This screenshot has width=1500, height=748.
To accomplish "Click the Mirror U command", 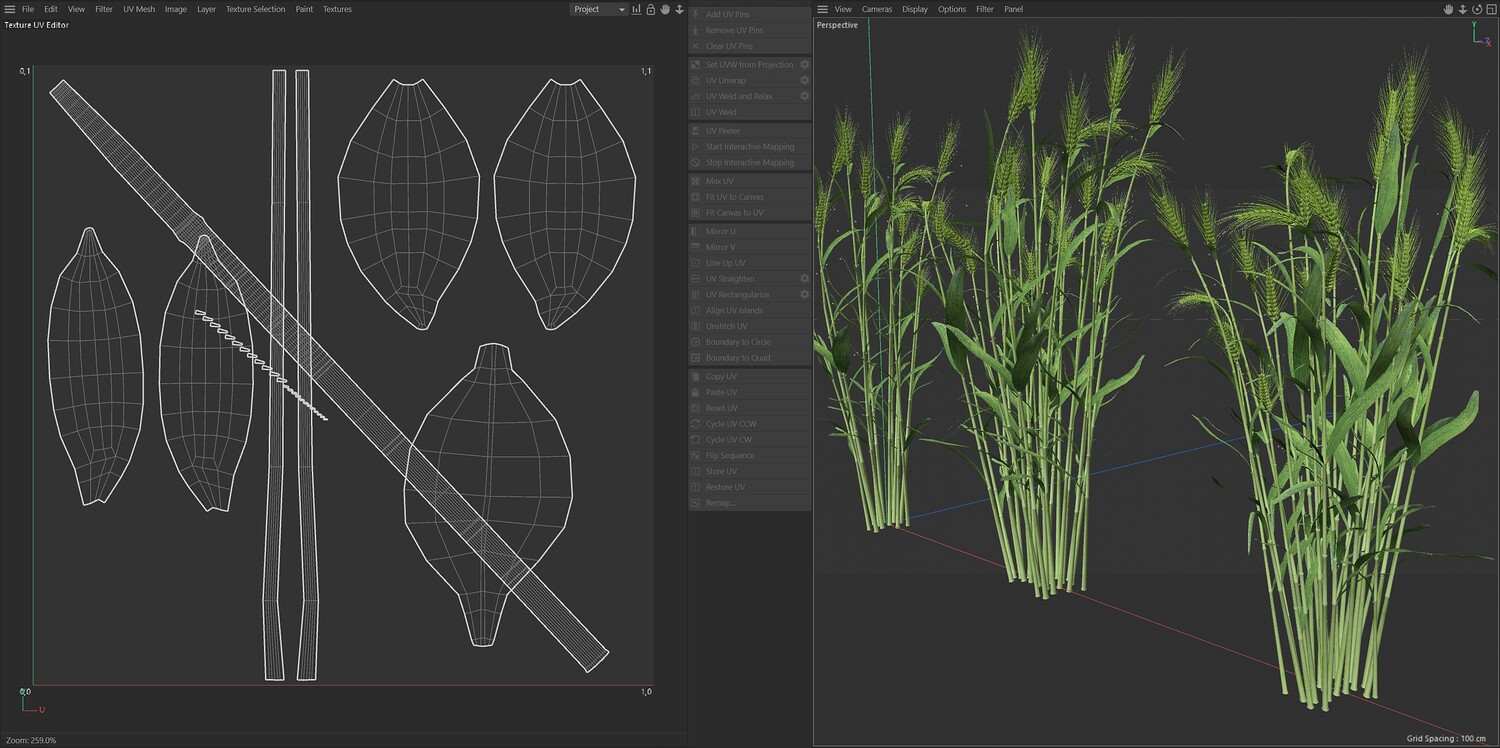I will tap(749, 231).
